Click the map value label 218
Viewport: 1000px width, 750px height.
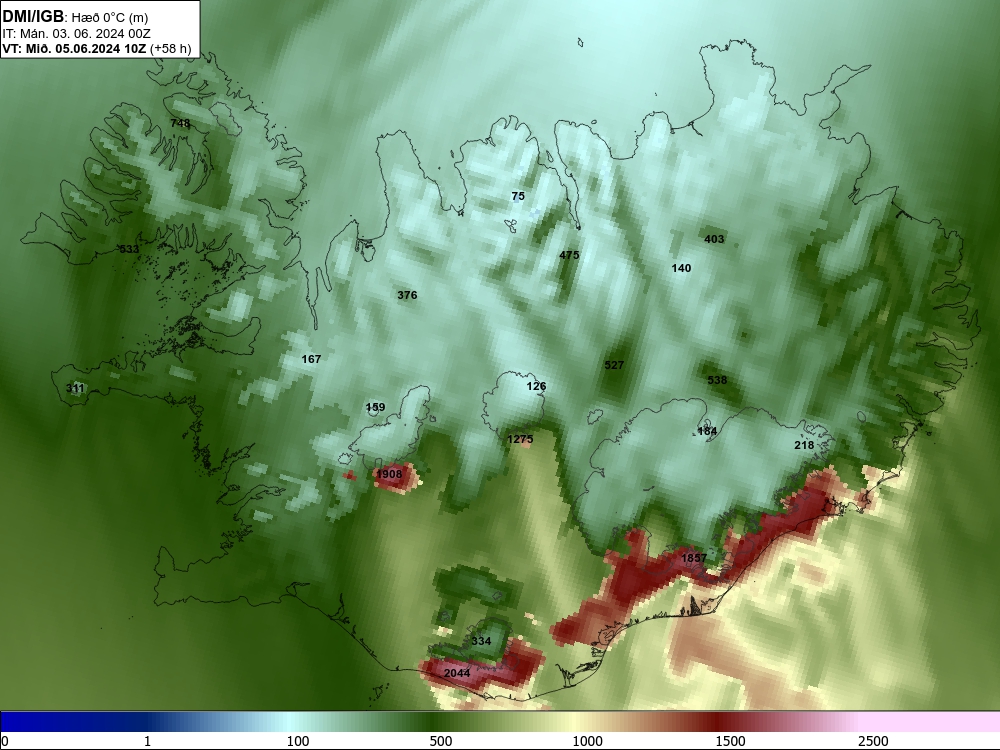804,445
